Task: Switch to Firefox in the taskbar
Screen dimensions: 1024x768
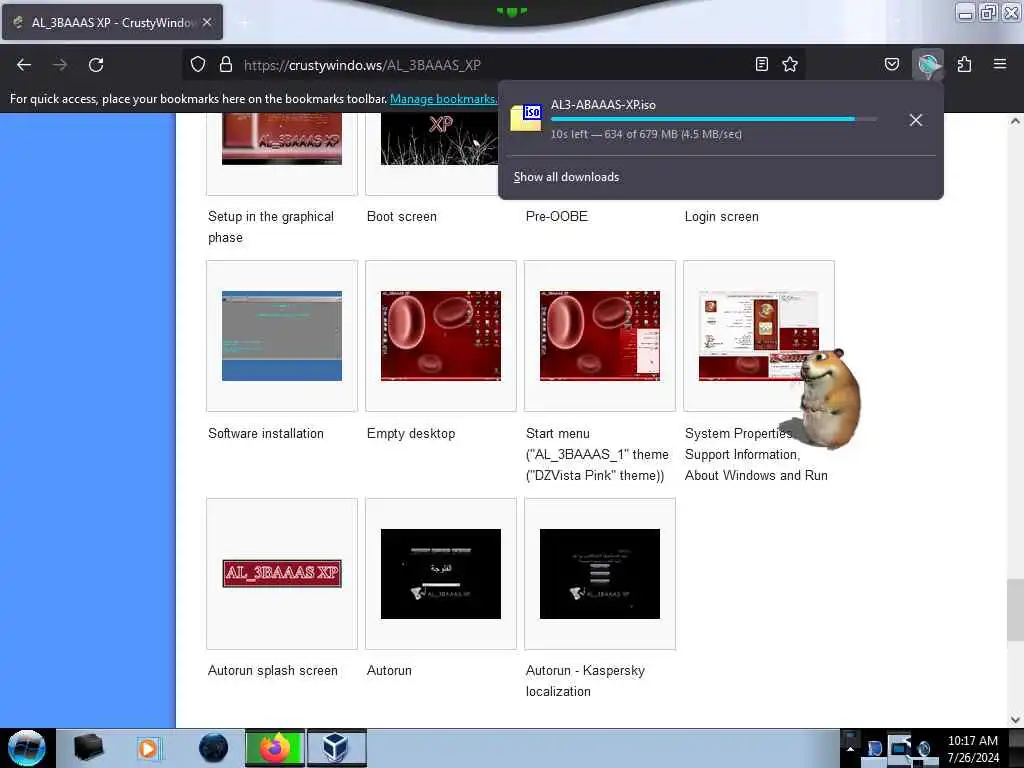Action: point(275,748)
